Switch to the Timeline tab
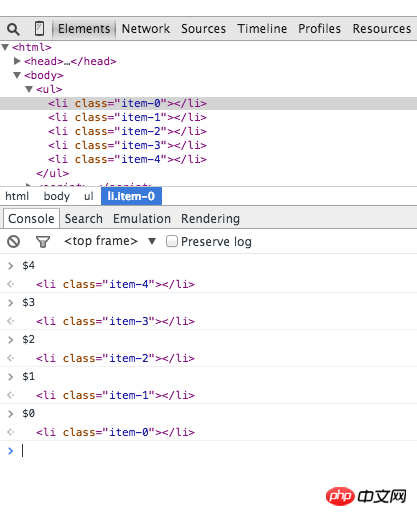 pos(262,29)
